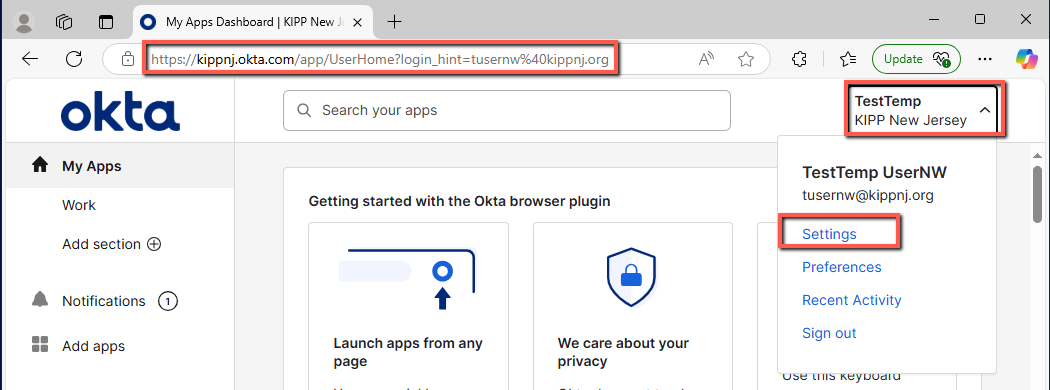Click the page vertical scrollbar thumb
Image resolution: width=1050 pixels, height=390 pixels.
(x=1037, y=194)
